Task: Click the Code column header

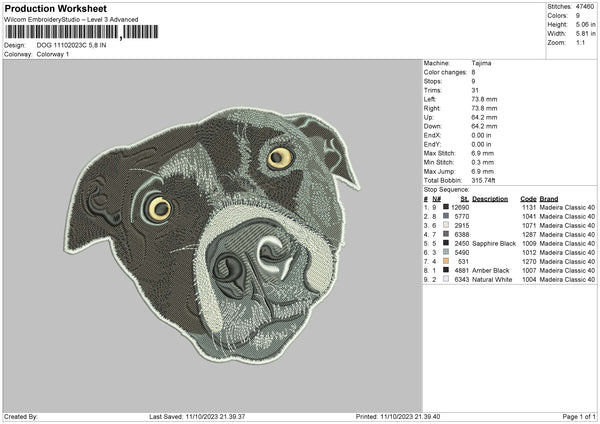Action: click(x=528, y=198)
